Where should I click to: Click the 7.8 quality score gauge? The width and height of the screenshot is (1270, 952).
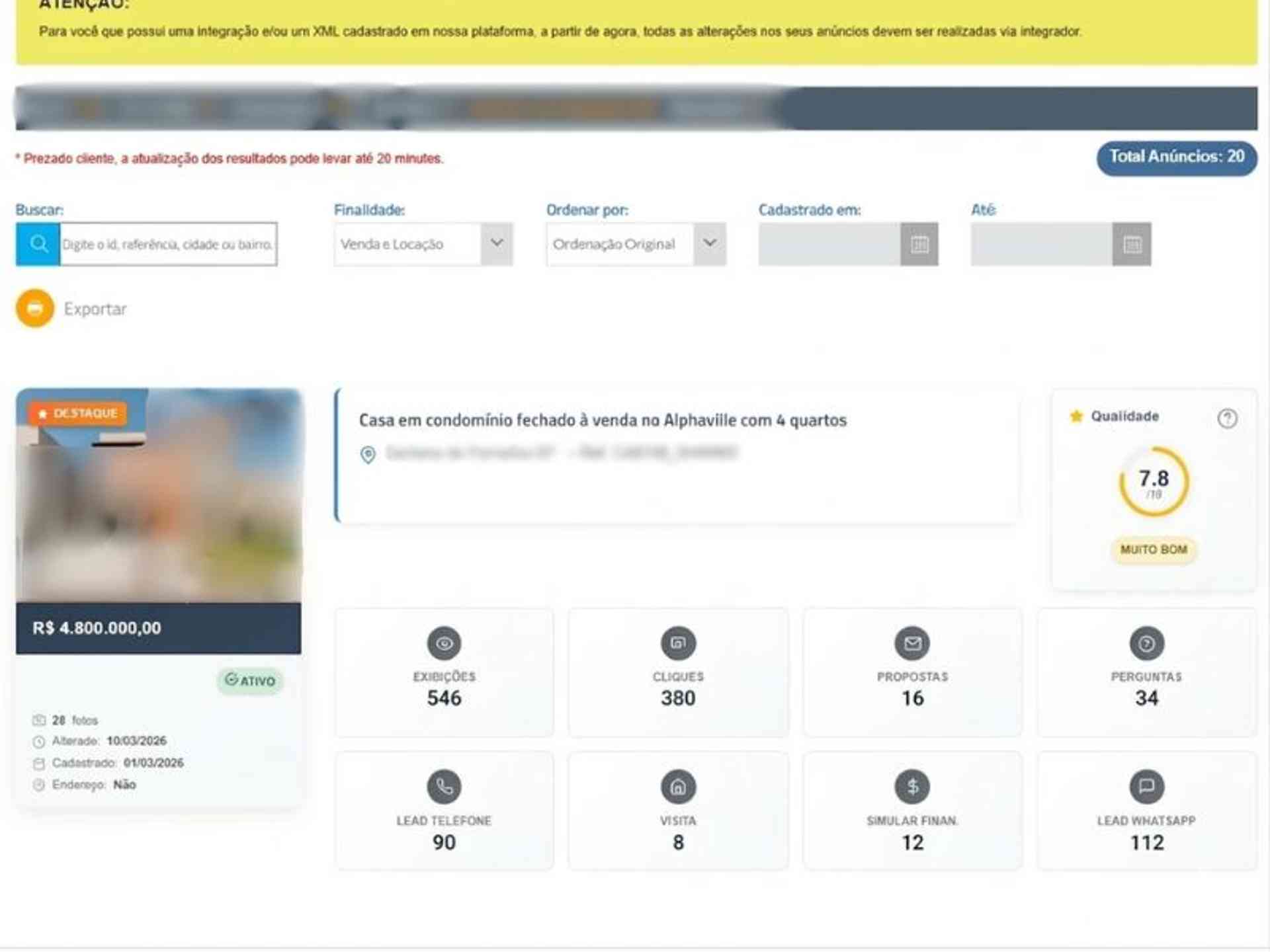1154,482
